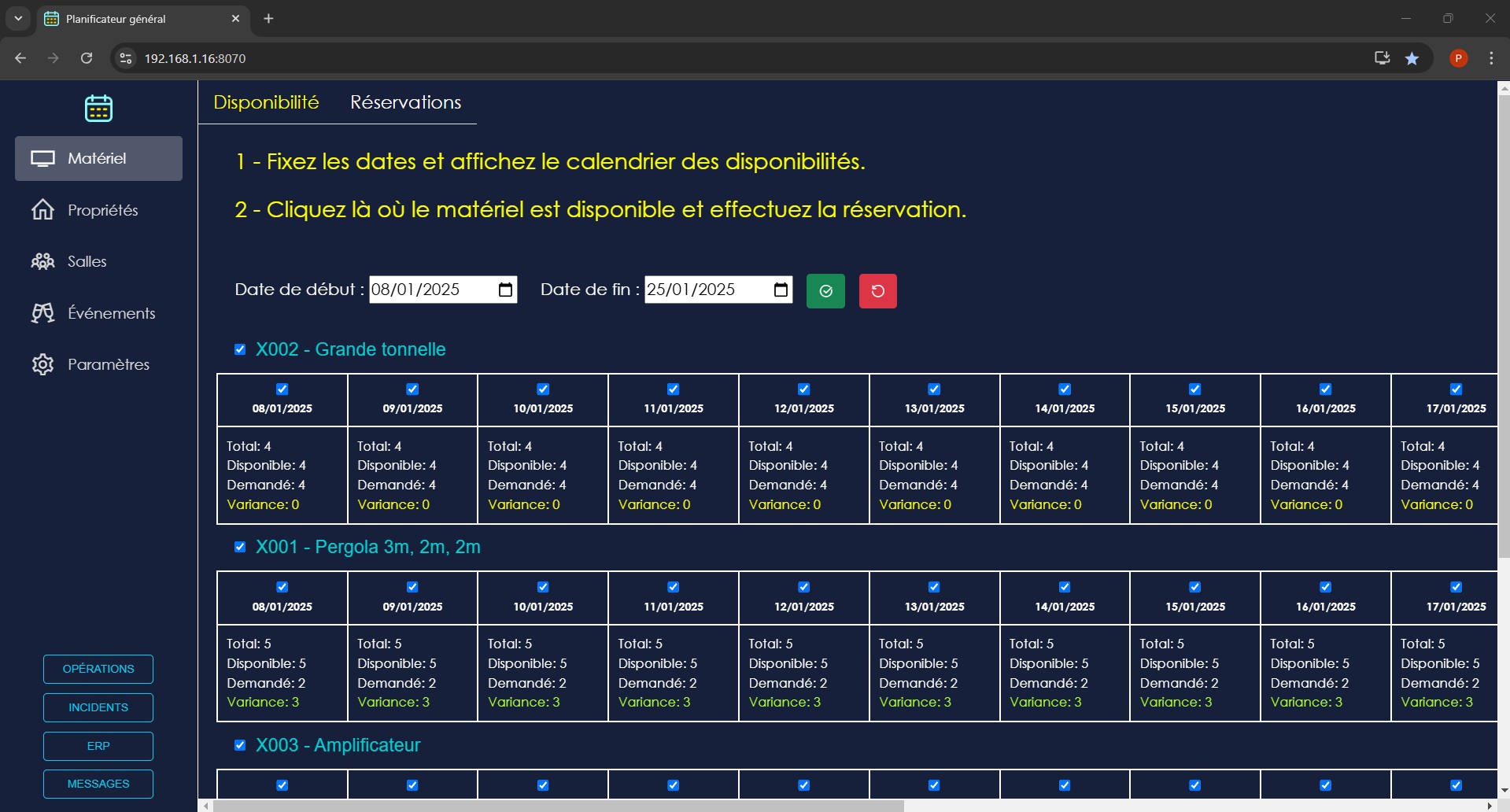Open the Paramètres section
This screenshot has width=1510, height=812.
[98, 364]
